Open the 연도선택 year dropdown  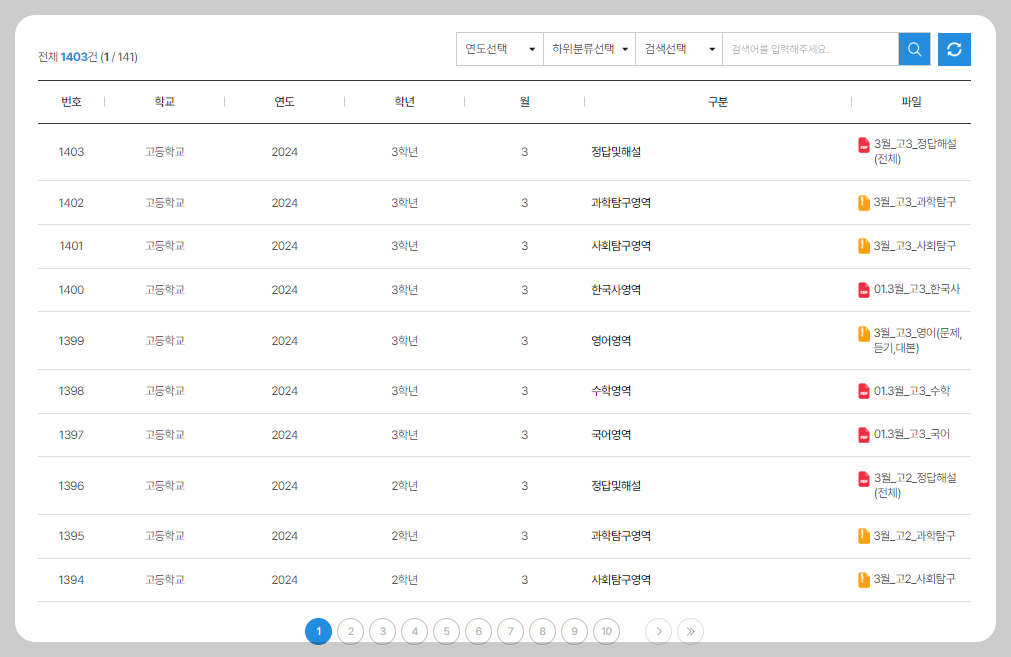(x=500, y=49)
